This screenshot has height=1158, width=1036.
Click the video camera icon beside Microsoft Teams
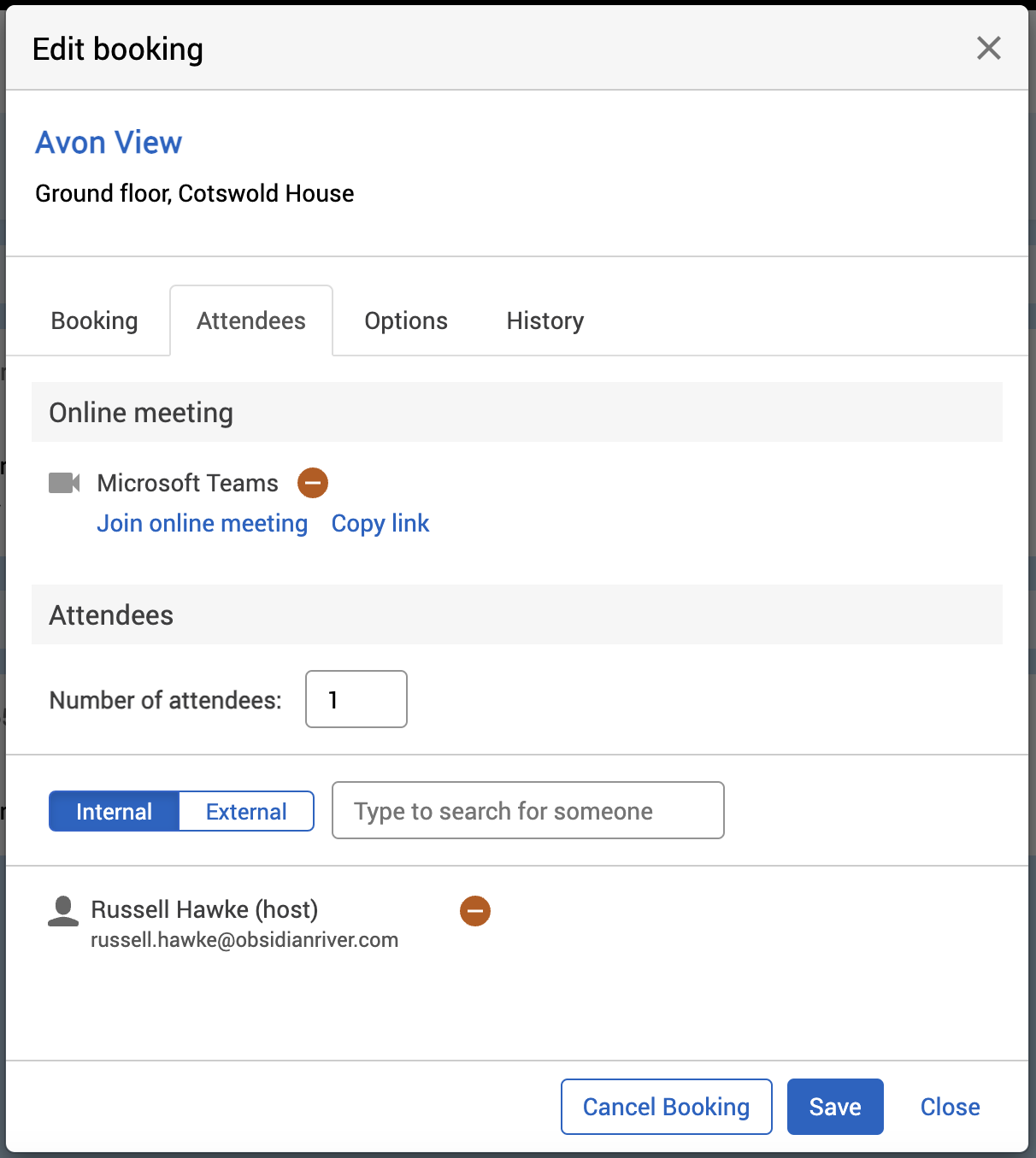[64, 483]
